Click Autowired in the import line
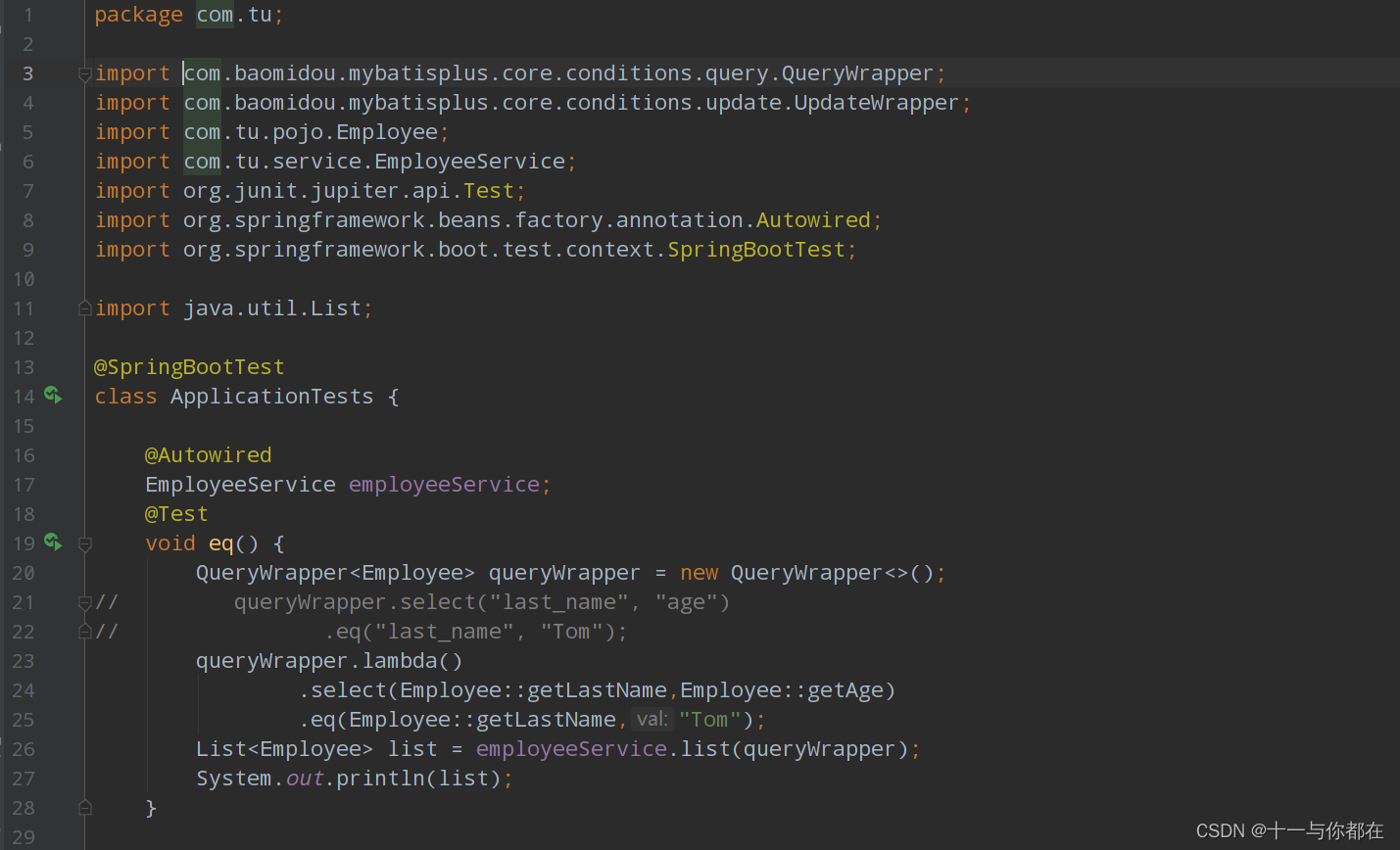This screenshot has height=850, width=1400. (x=813, y=220)
